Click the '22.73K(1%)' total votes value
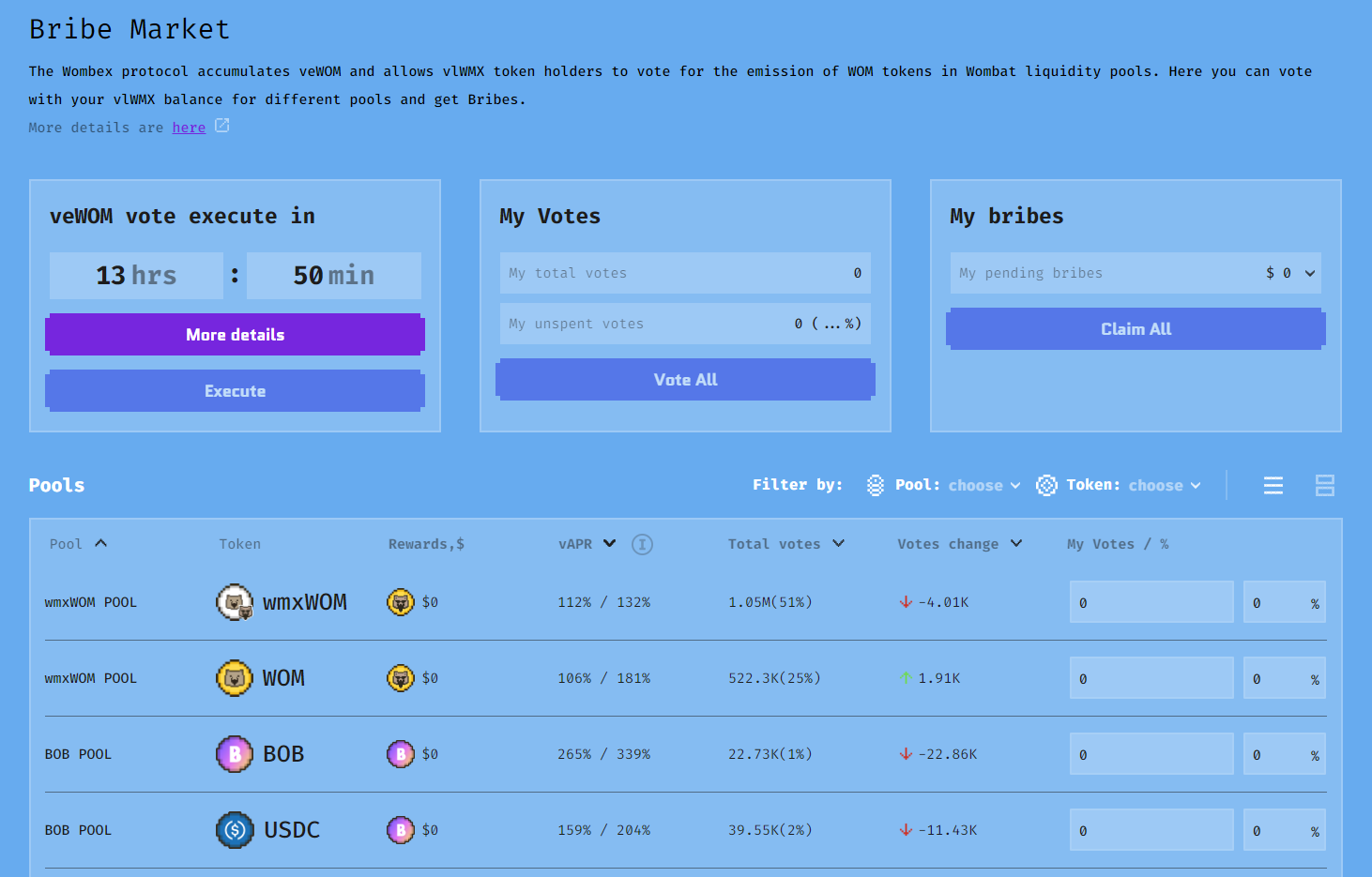The width and height of the screenshot is (1372, 877). [770, 754]
